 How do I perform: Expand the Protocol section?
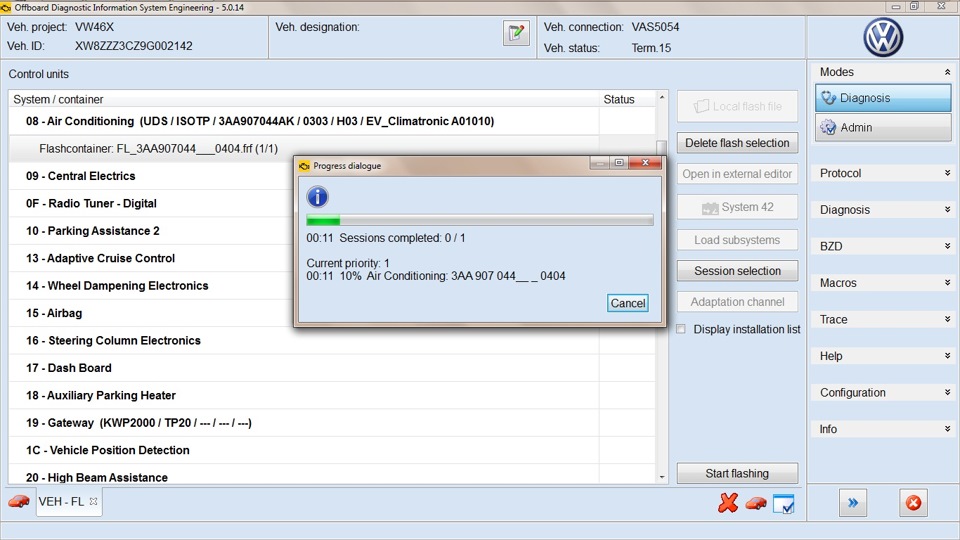(947, 173)
